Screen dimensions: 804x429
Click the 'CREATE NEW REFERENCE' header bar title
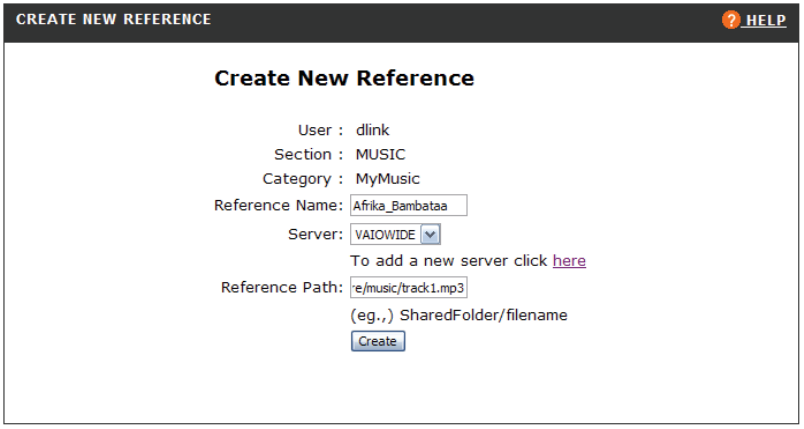pyautogui.click(x=114, y=20)
